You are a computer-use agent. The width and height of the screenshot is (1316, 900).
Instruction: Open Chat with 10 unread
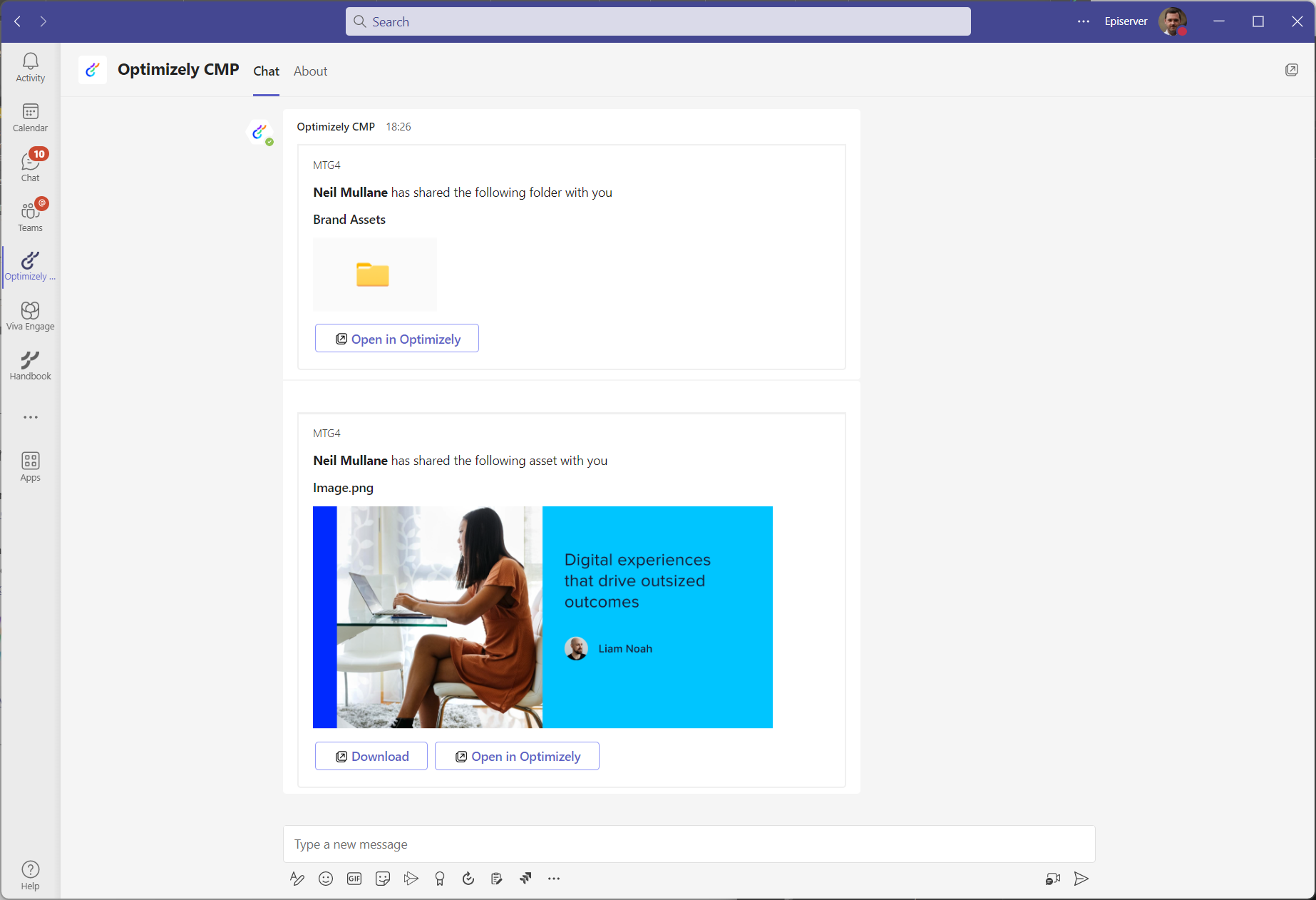click(x=30, y=166)
